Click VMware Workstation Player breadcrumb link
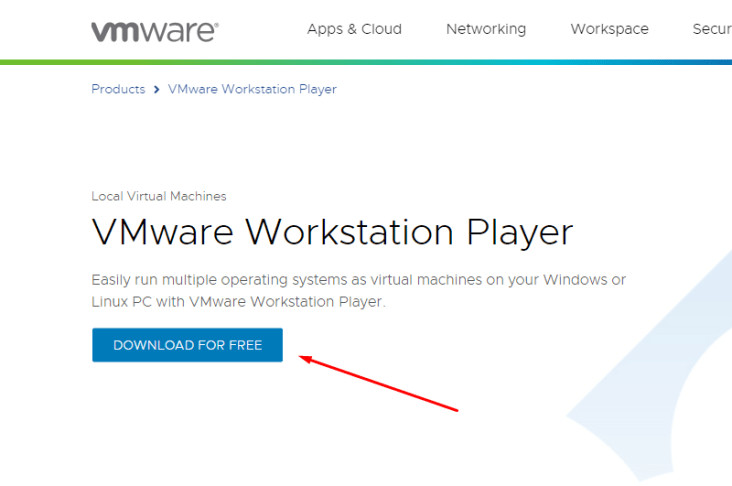Image resolution: width=732 pixels, height=486 pixels. pyautogui.click(x=252, y=89)
